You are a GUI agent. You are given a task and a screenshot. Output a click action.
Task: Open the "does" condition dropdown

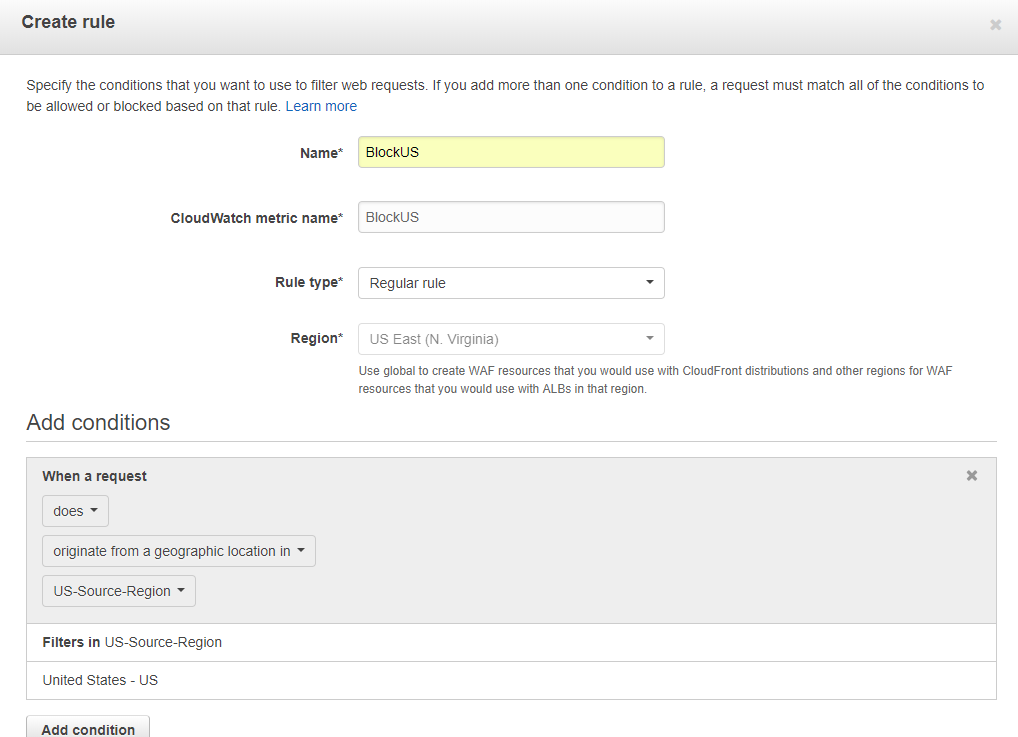tap(75, 511)
